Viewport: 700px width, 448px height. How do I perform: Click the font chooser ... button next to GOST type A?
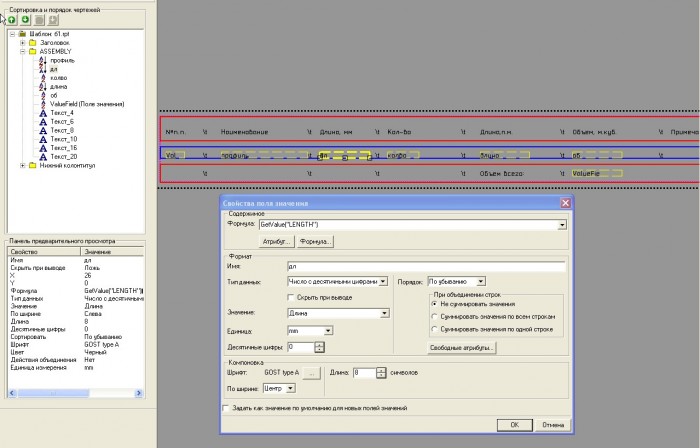pyautogui.click(x=312, y=373)
